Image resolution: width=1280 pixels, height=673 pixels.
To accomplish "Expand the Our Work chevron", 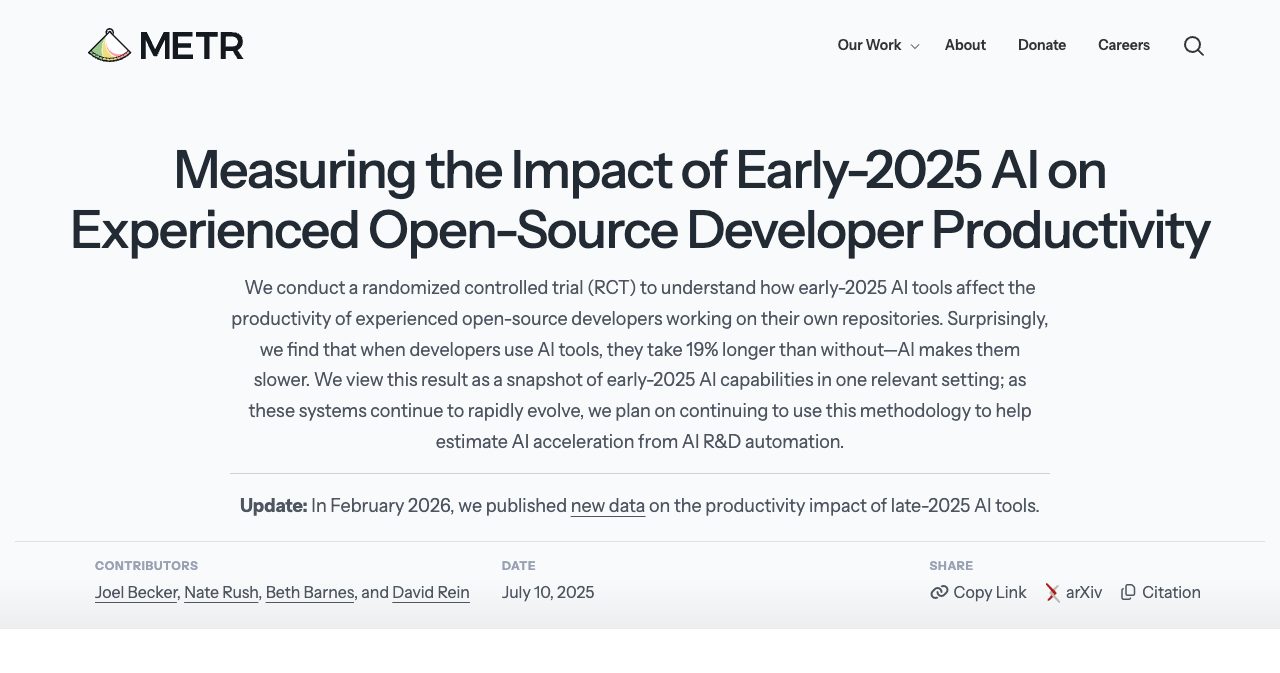I will pyautogui.click(x=914, y=46).
